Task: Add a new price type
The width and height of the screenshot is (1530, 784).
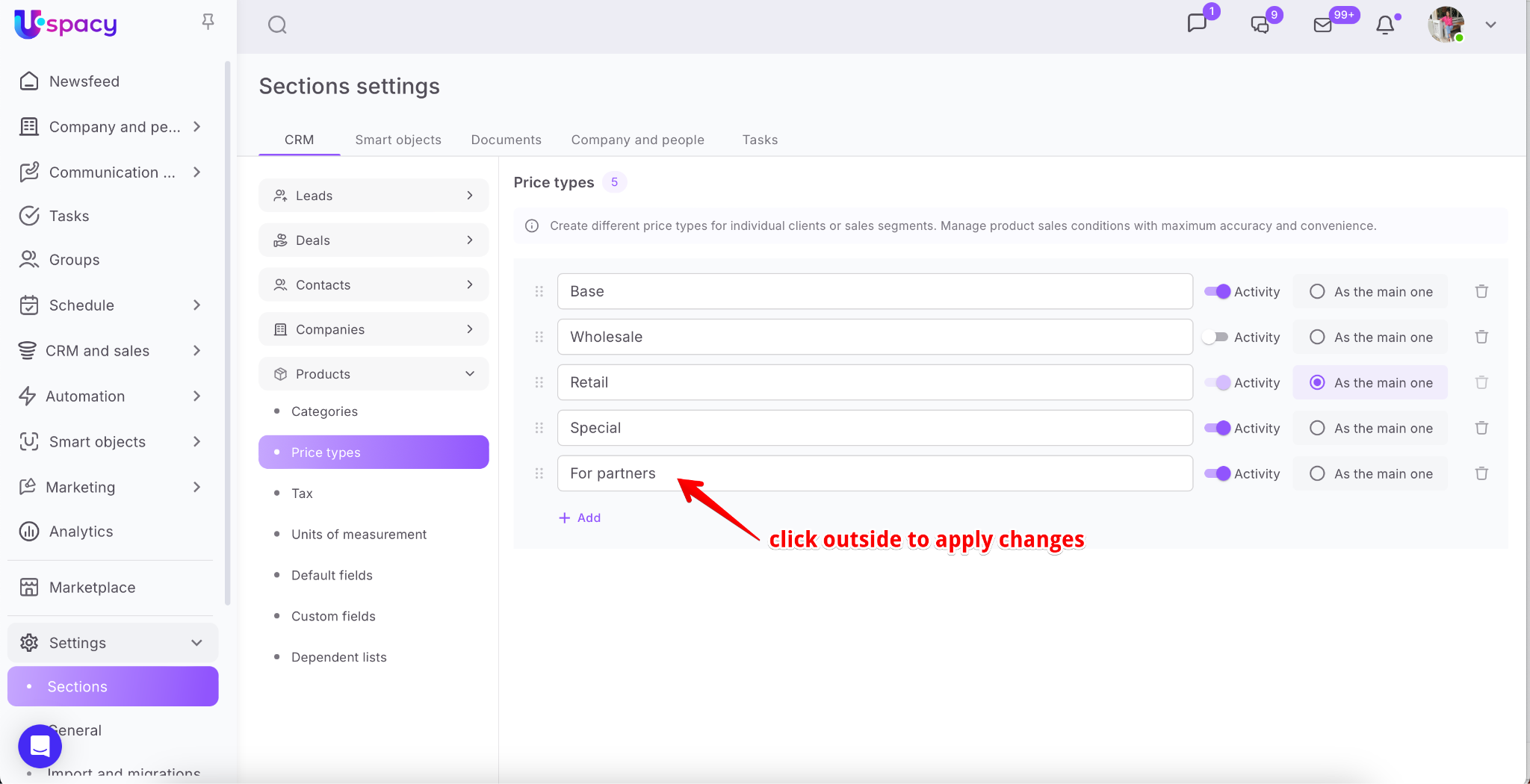Action: [x=580, y=517]
